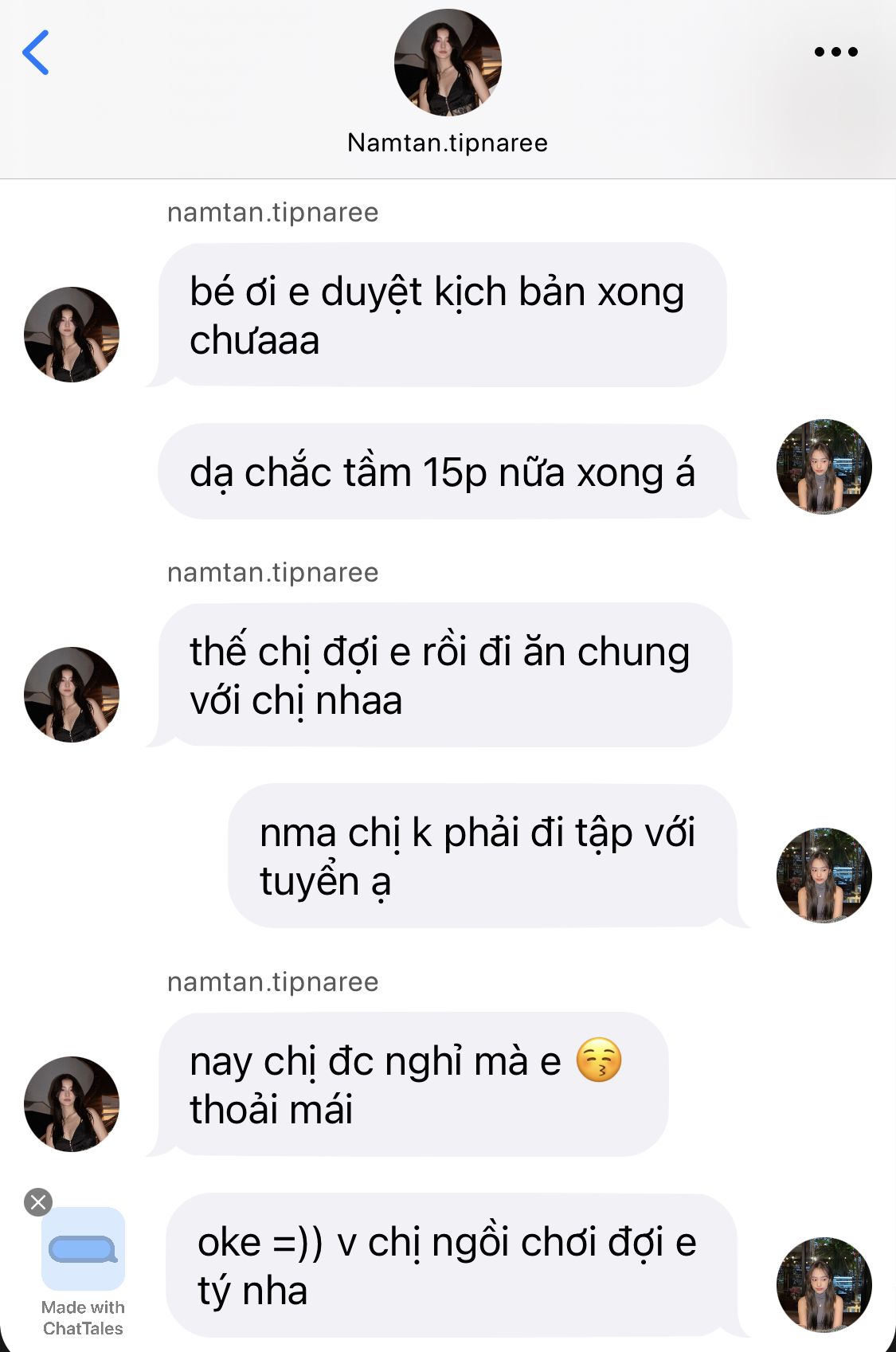Open the Made with ChatTales label
This screenshot has width=896, height=1352.
[83, 1318]
